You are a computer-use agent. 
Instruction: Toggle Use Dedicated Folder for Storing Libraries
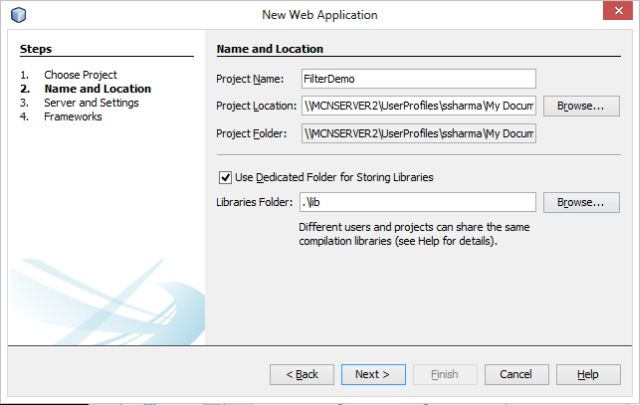(x=225, y=177)
